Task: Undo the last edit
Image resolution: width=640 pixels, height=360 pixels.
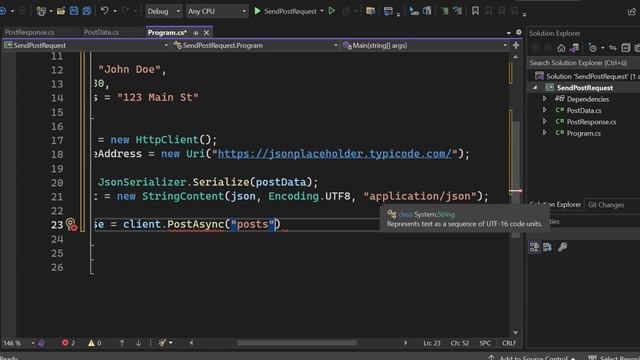Action: 104,11
